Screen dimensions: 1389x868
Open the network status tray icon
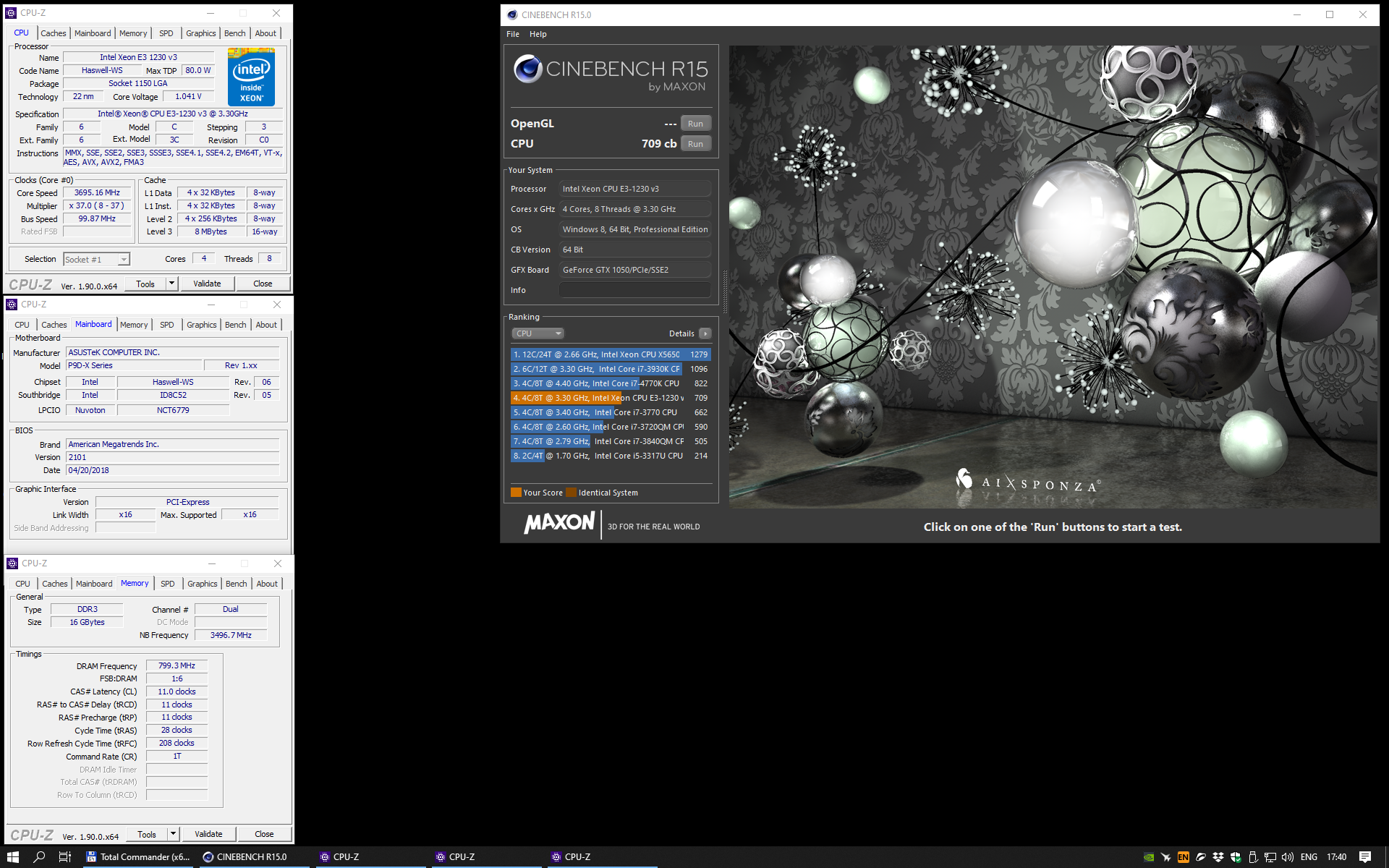tap(1270, 857)
